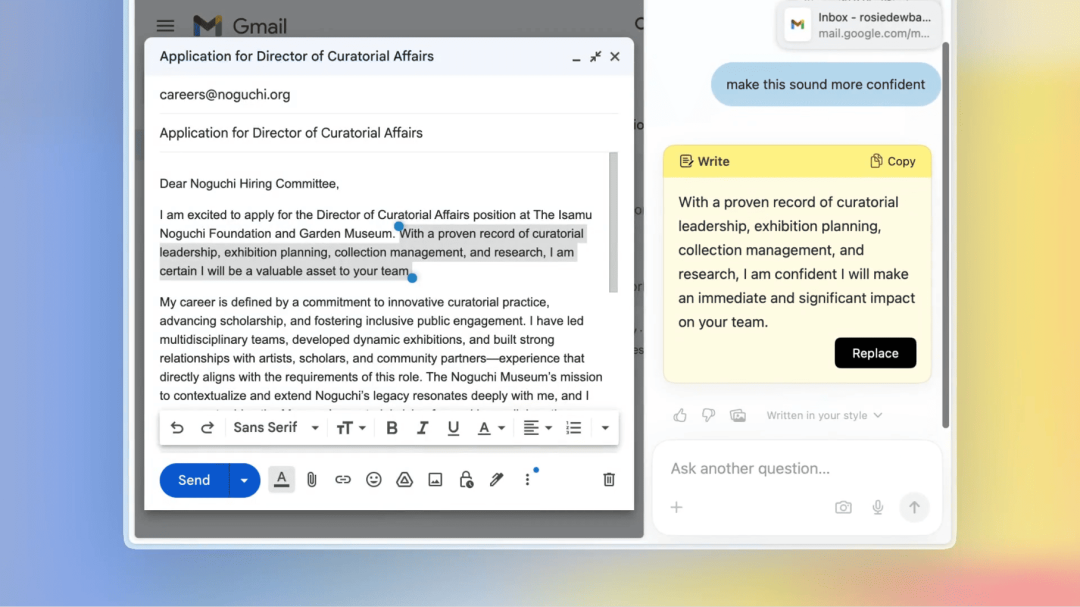
Task: Send the email
Action: (x=194, y=480)
